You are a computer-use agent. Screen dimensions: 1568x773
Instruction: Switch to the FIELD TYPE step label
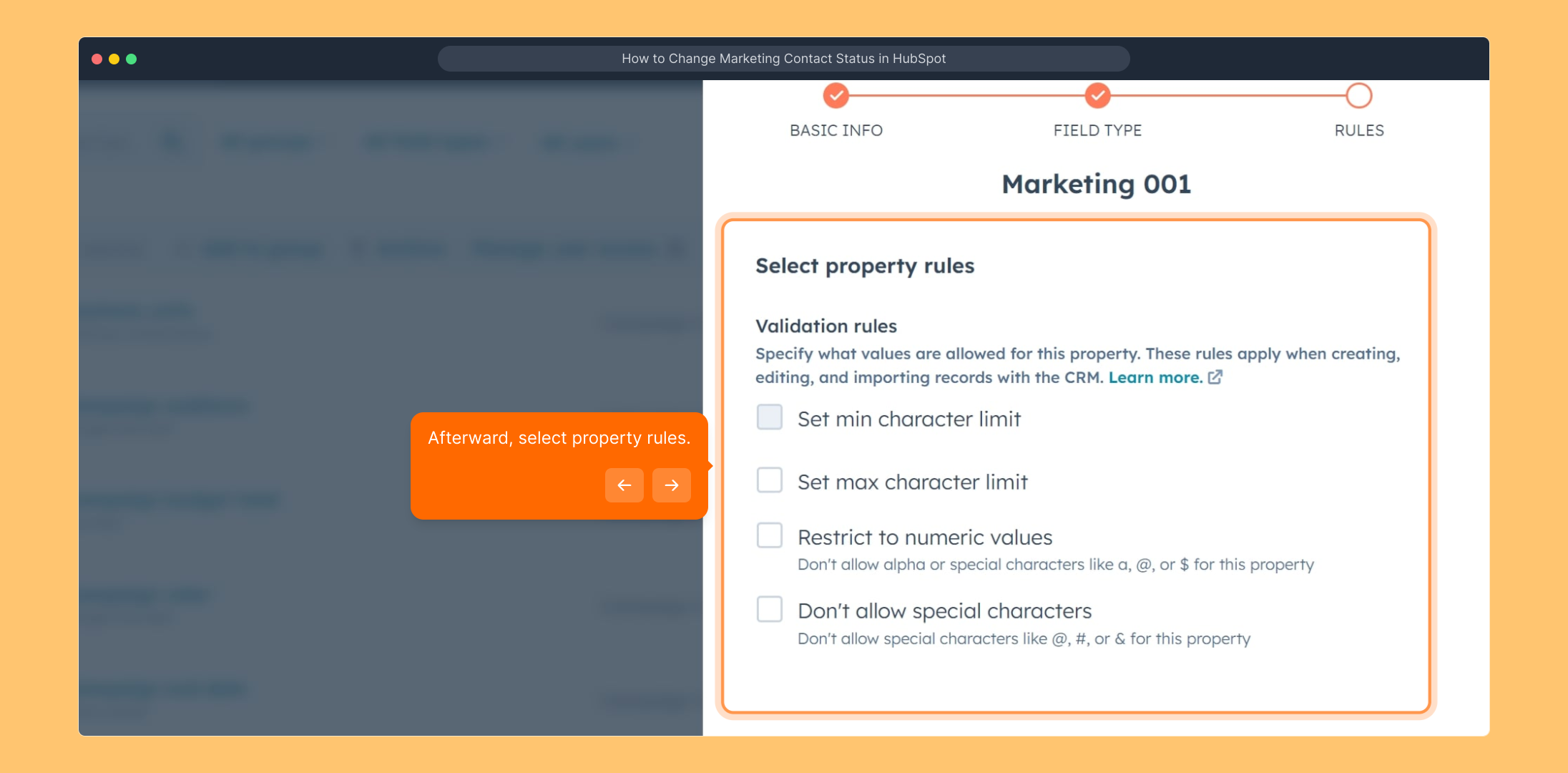tap(1097, 130)
